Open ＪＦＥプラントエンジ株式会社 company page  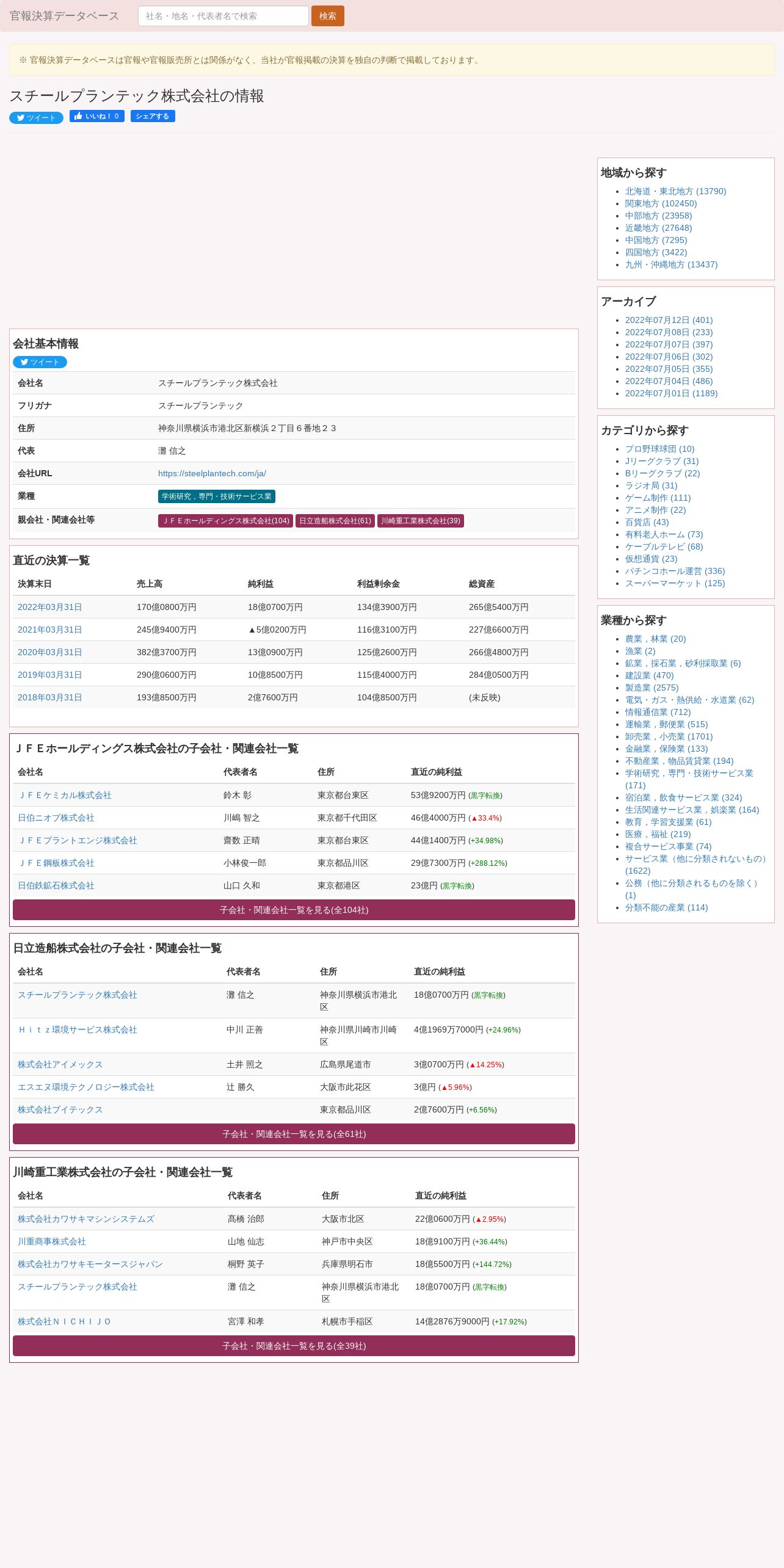78,840
